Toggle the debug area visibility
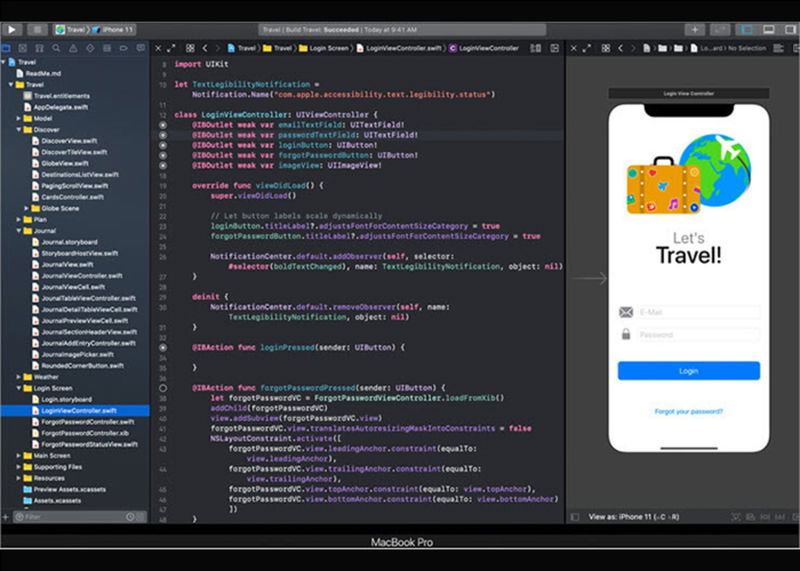The height and width of the screenshot is (571, 800). pos(769,30)
